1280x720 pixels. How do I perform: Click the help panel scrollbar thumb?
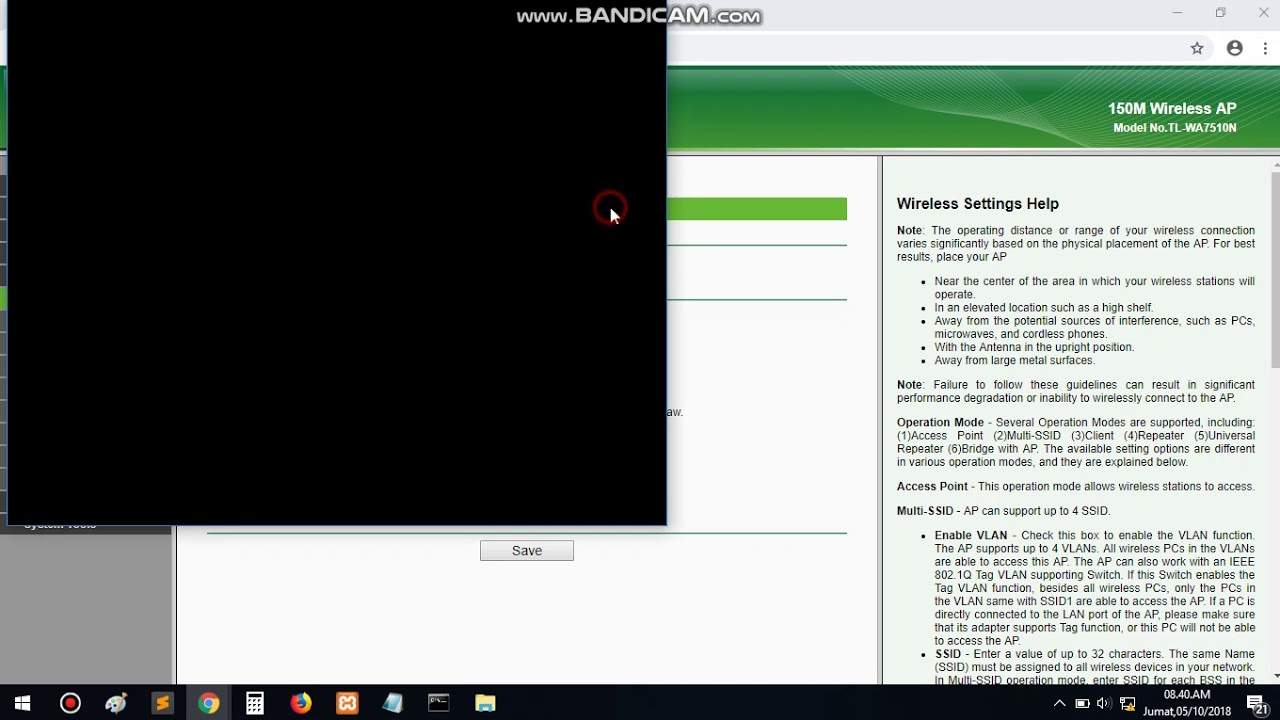pos(1275,270)
